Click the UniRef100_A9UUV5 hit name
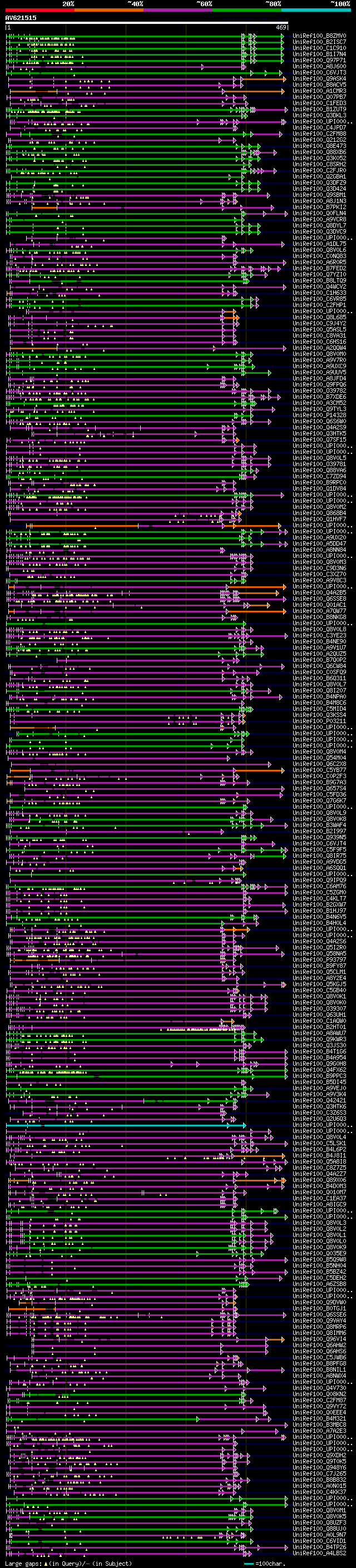Screen dimensions: 356x1568 pyautogui.click(x=319, y=373)
